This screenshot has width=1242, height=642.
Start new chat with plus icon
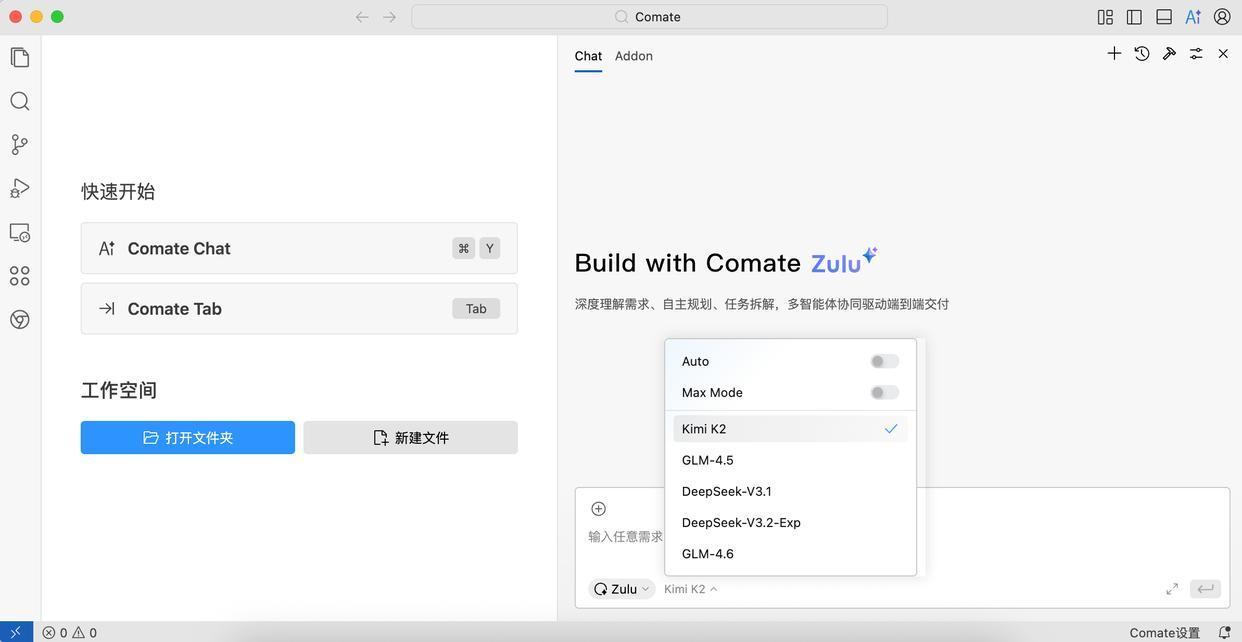(1114, 54)
